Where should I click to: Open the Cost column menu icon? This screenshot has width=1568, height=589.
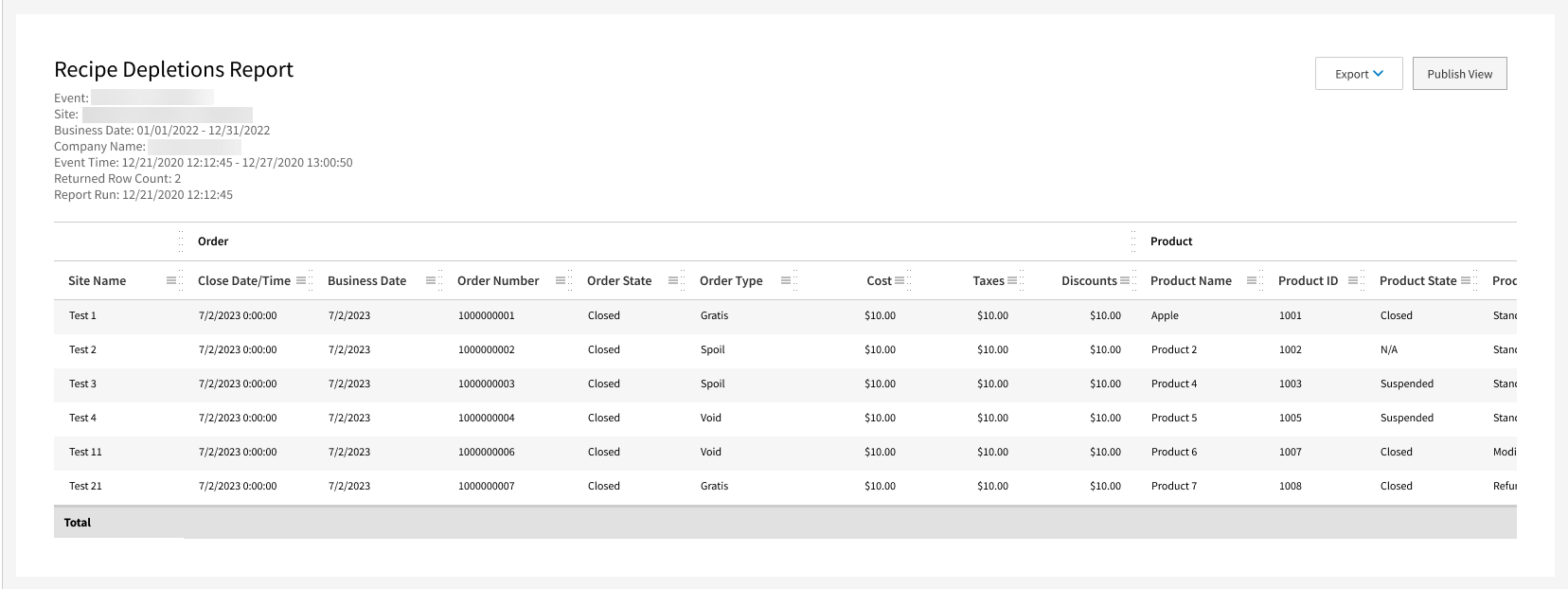click(900, 280)
